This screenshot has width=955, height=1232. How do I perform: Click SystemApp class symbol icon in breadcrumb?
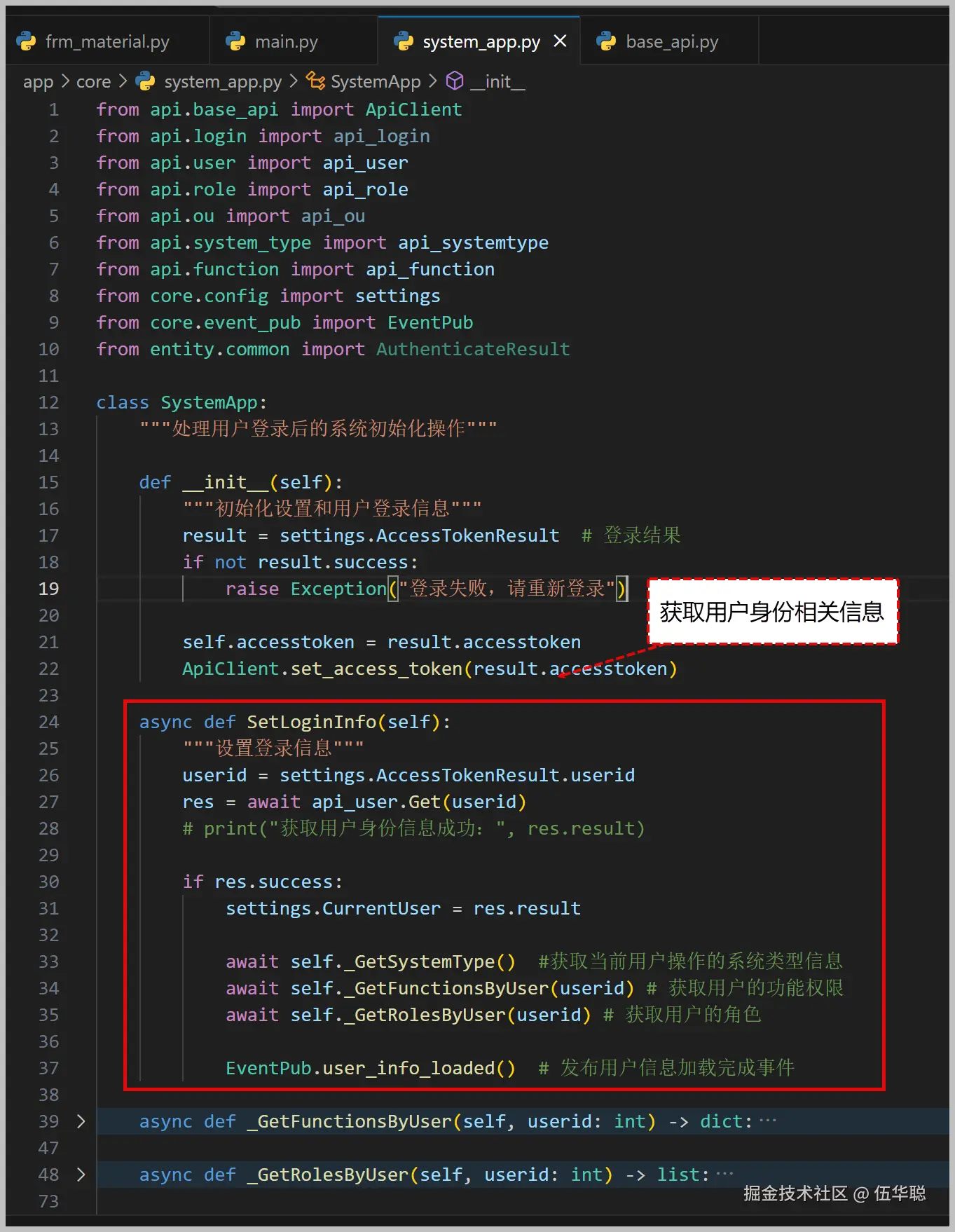[315, 81]
